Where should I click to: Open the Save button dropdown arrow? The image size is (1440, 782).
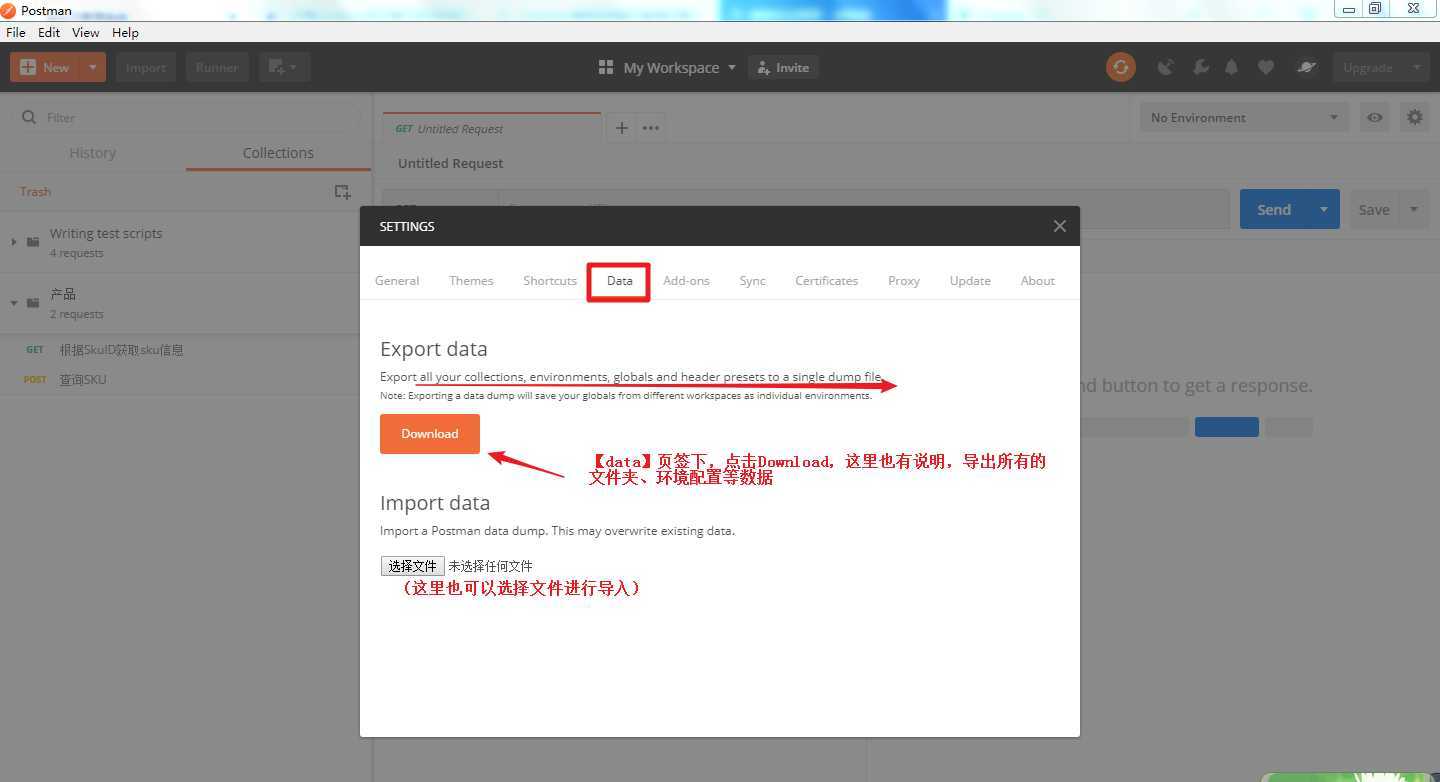click(1414, 209)
